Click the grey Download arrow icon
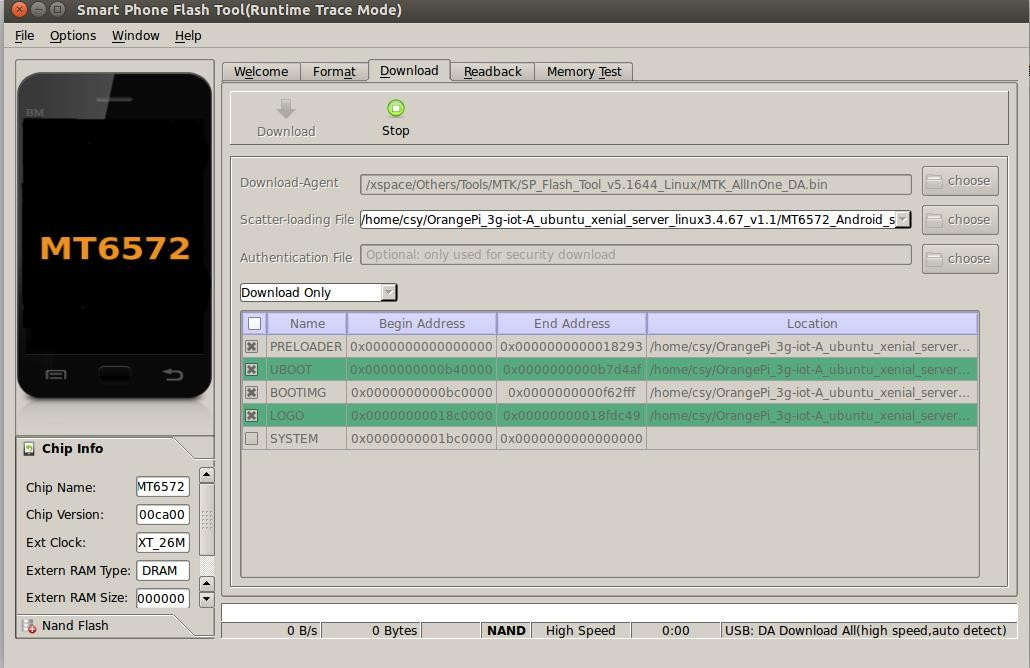Image resolution: width=1030 pixels, height=668 pixels. click(x=286, y=108)
